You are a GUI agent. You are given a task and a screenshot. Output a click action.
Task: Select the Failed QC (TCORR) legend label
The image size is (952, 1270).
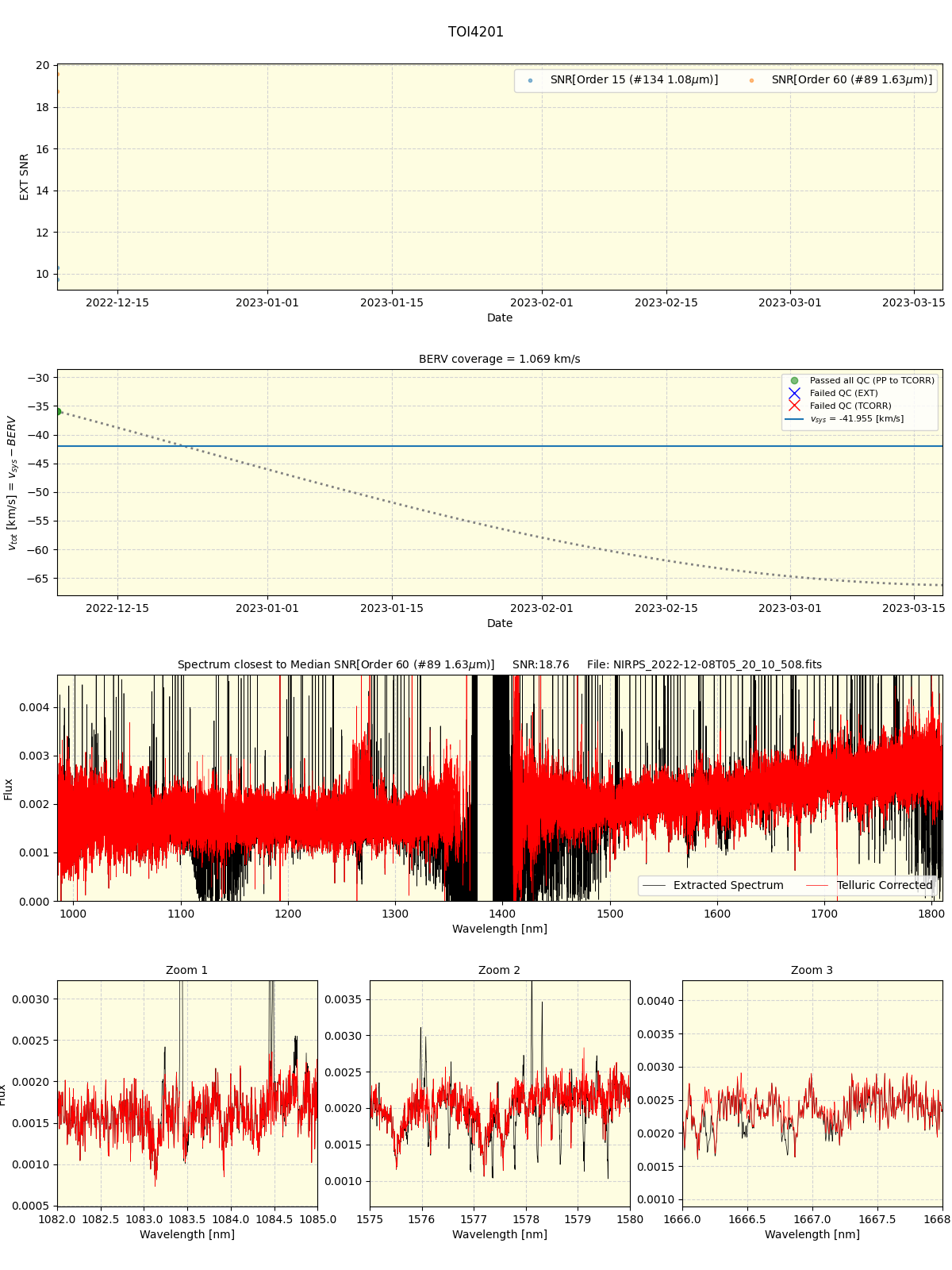[850, 406]
